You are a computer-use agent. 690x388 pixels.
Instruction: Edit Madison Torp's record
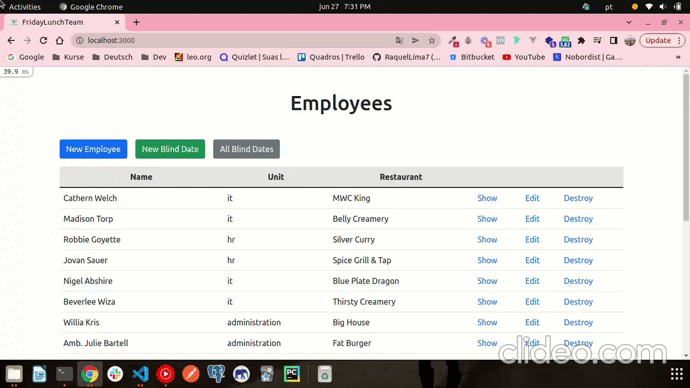532,219
